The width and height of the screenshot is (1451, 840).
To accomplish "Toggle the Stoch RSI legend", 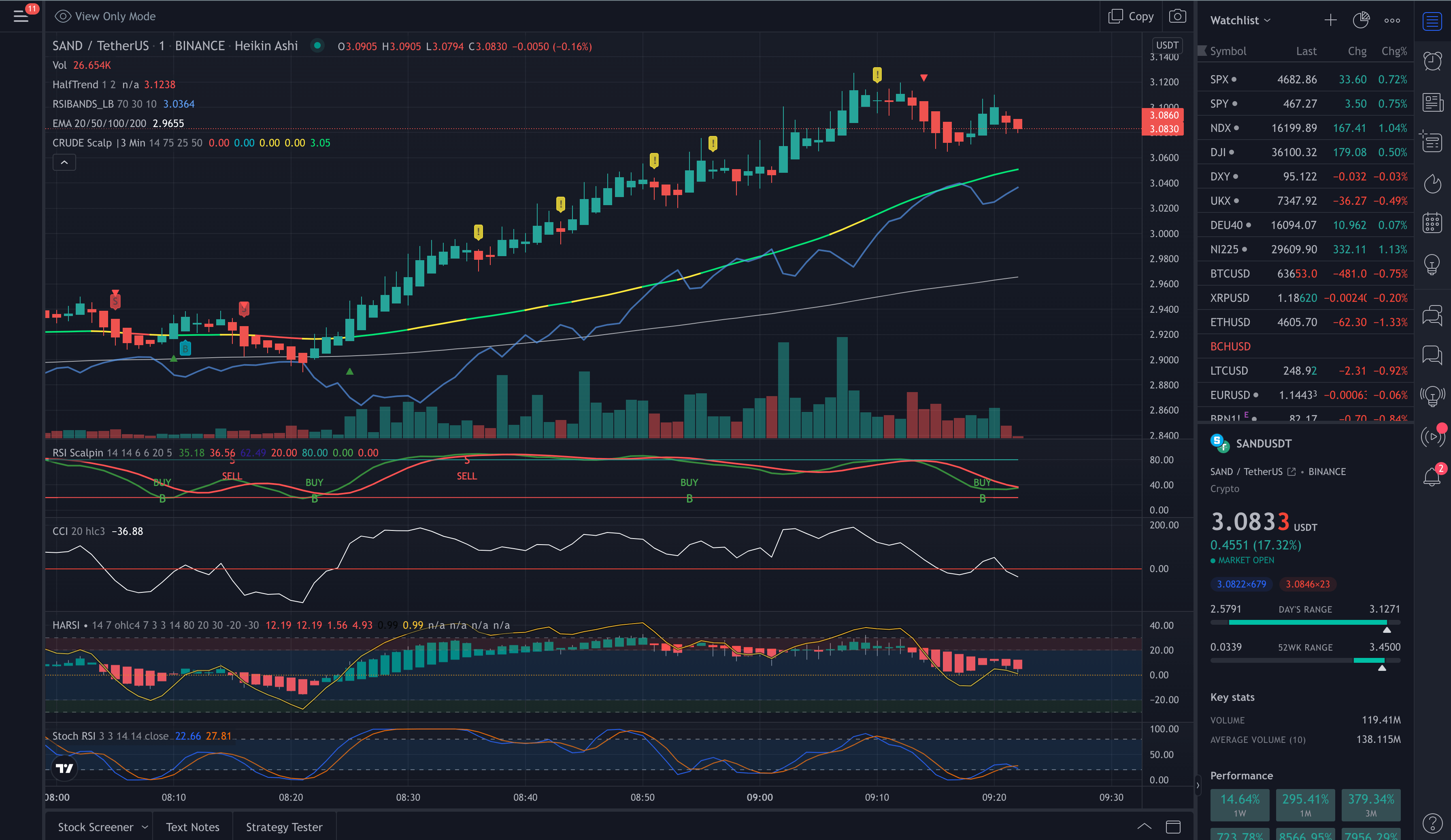I will tap(142, 736).
